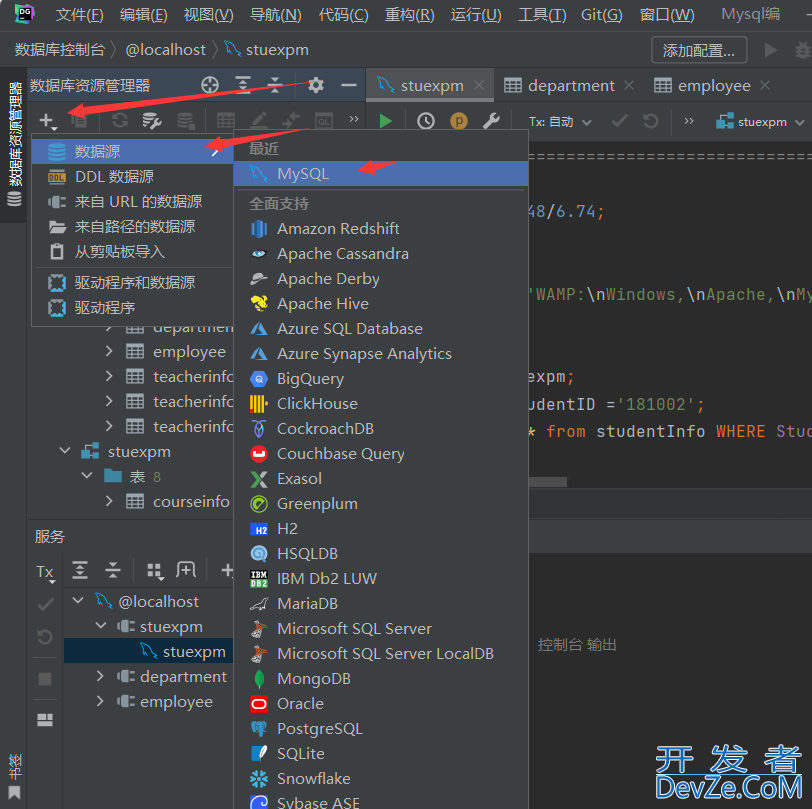The height and width of the screenshot is (809, 812).
Task: Expand department node in Services tree
Action: [100, 676]
